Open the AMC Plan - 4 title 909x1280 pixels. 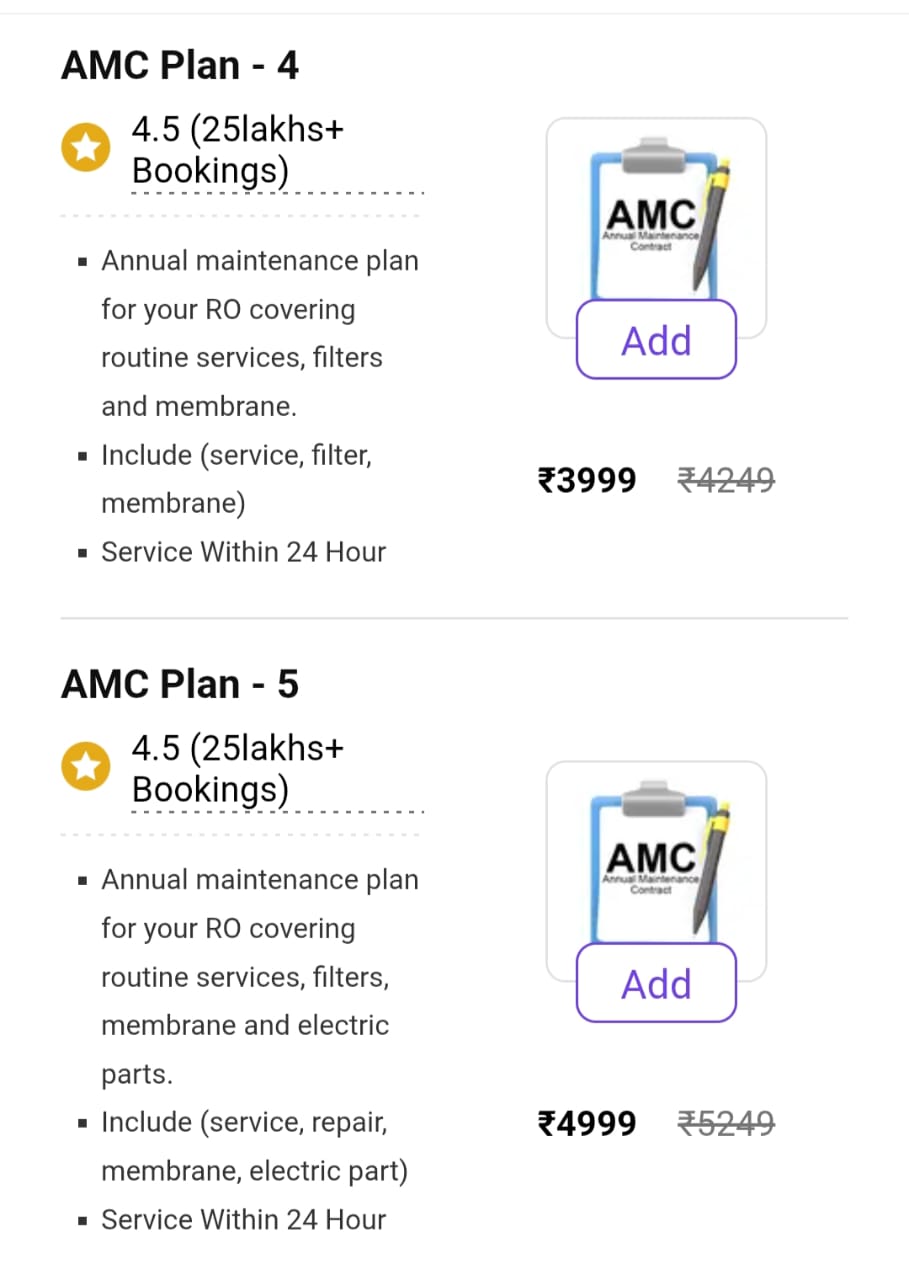click(180, 66)
